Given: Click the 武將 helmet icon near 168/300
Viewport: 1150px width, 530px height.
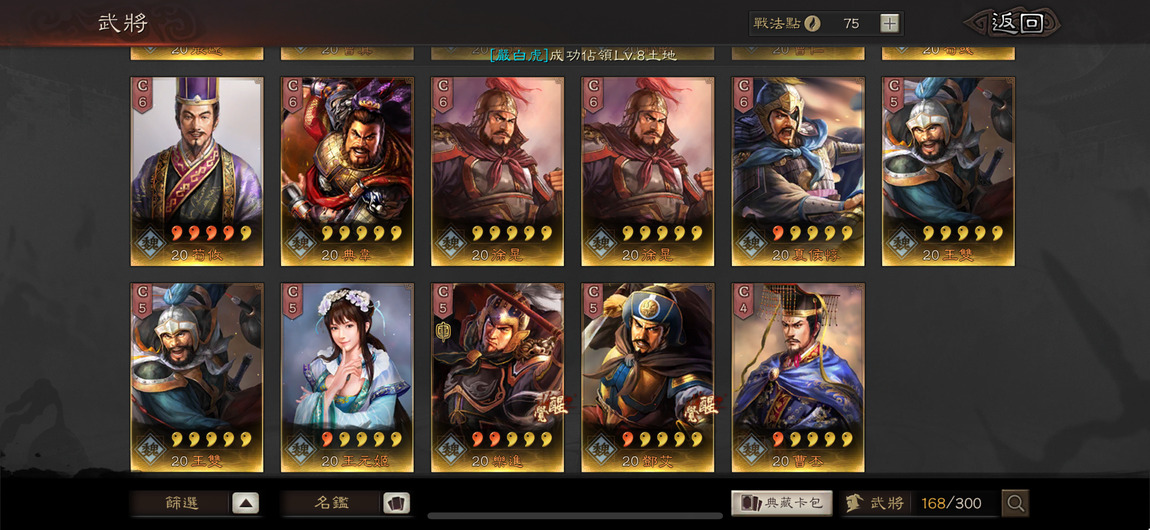Looking at the screenshot, I should (854, 503).
